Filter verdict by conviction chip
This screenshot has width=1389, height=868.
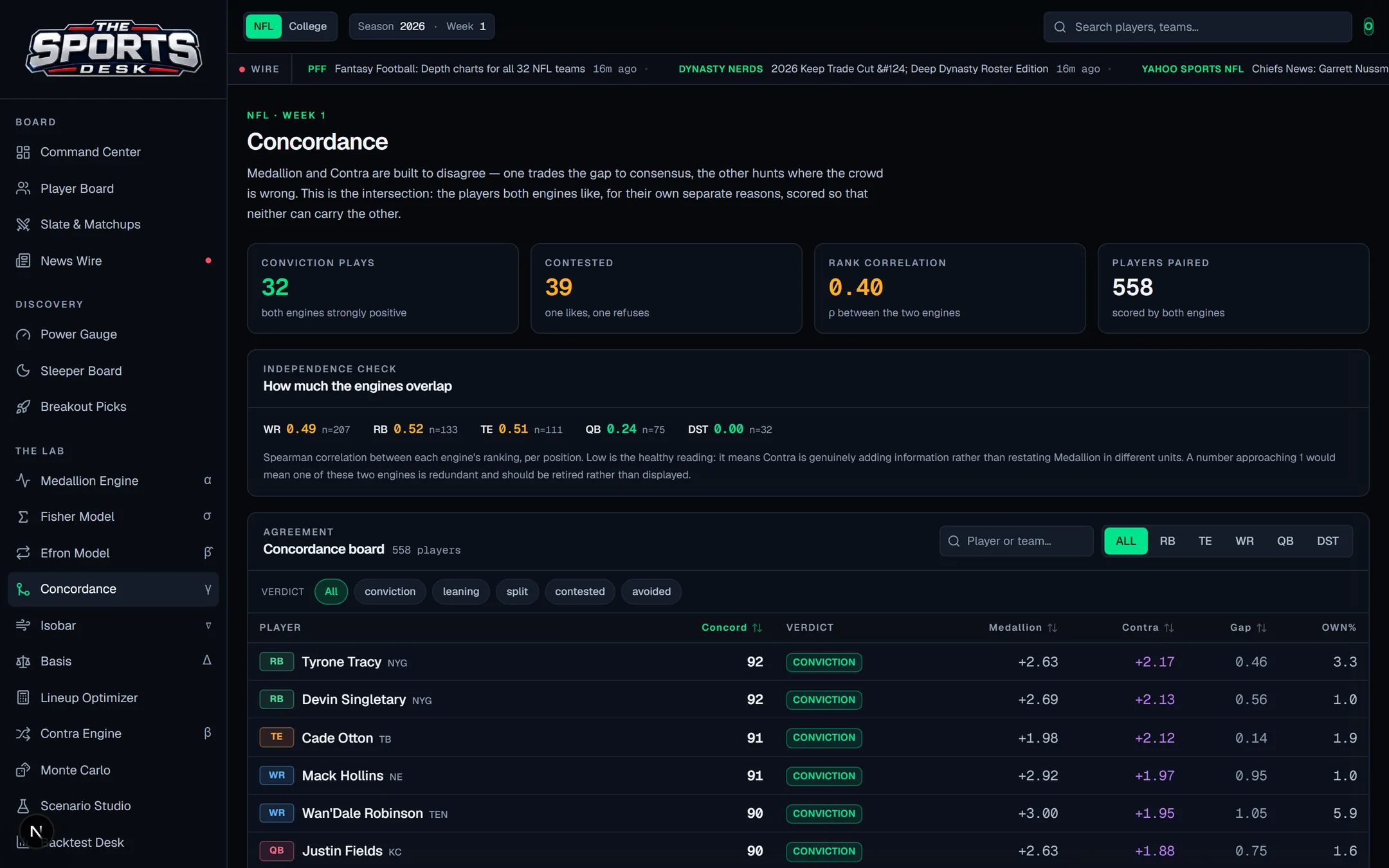[390, 592]
